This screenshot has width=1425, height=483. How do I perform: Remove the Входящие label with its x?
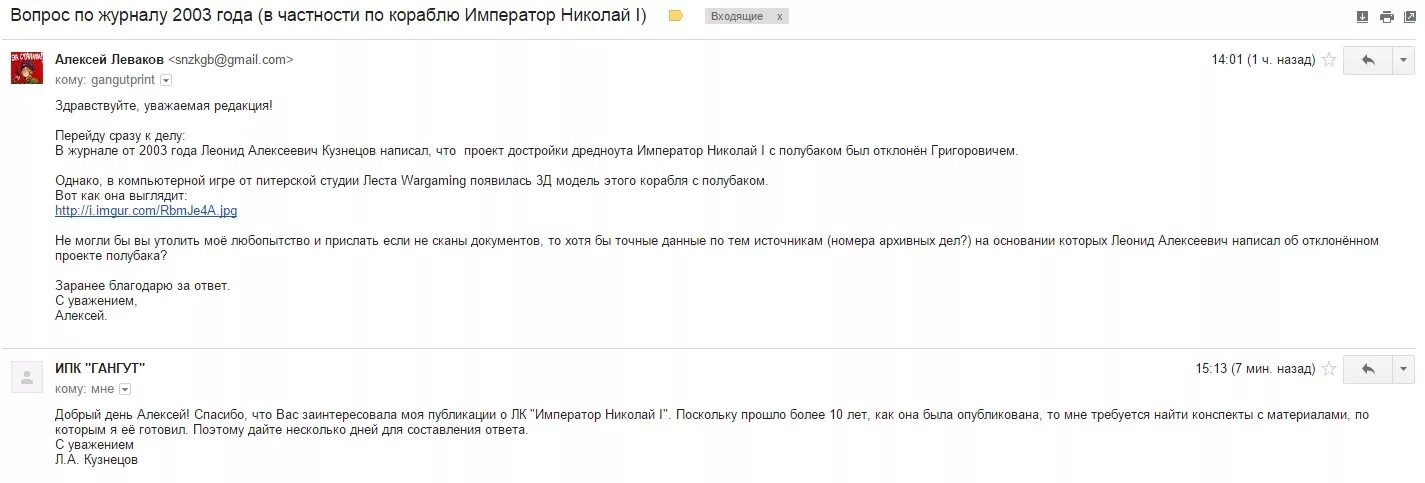coord(780,17)
